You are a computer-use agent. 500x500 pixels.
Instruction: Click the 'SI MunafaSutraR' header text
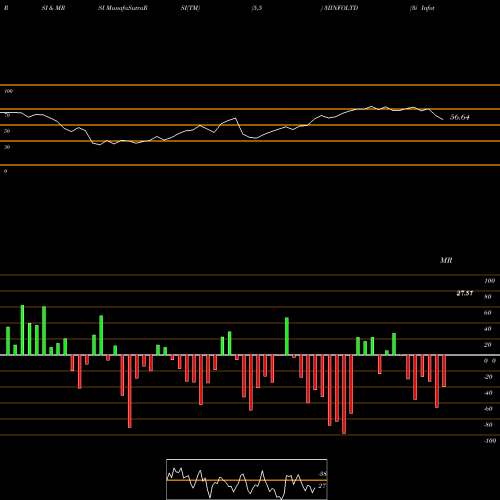pos(123,8)
